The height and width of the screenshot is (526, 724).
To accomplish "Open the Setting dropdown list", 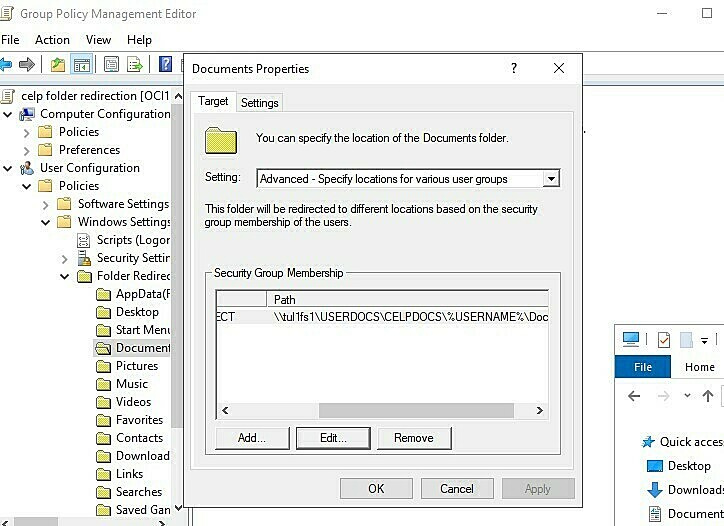I will [551, 179].
